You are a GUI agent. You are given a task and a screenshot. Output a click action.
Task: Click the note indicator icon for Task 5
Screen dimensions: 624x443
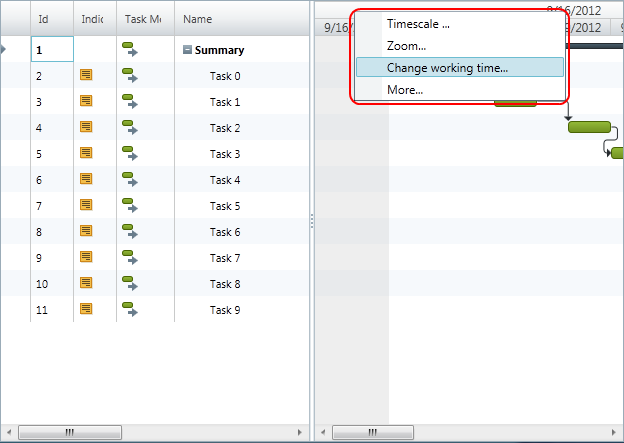coord(86,206)
